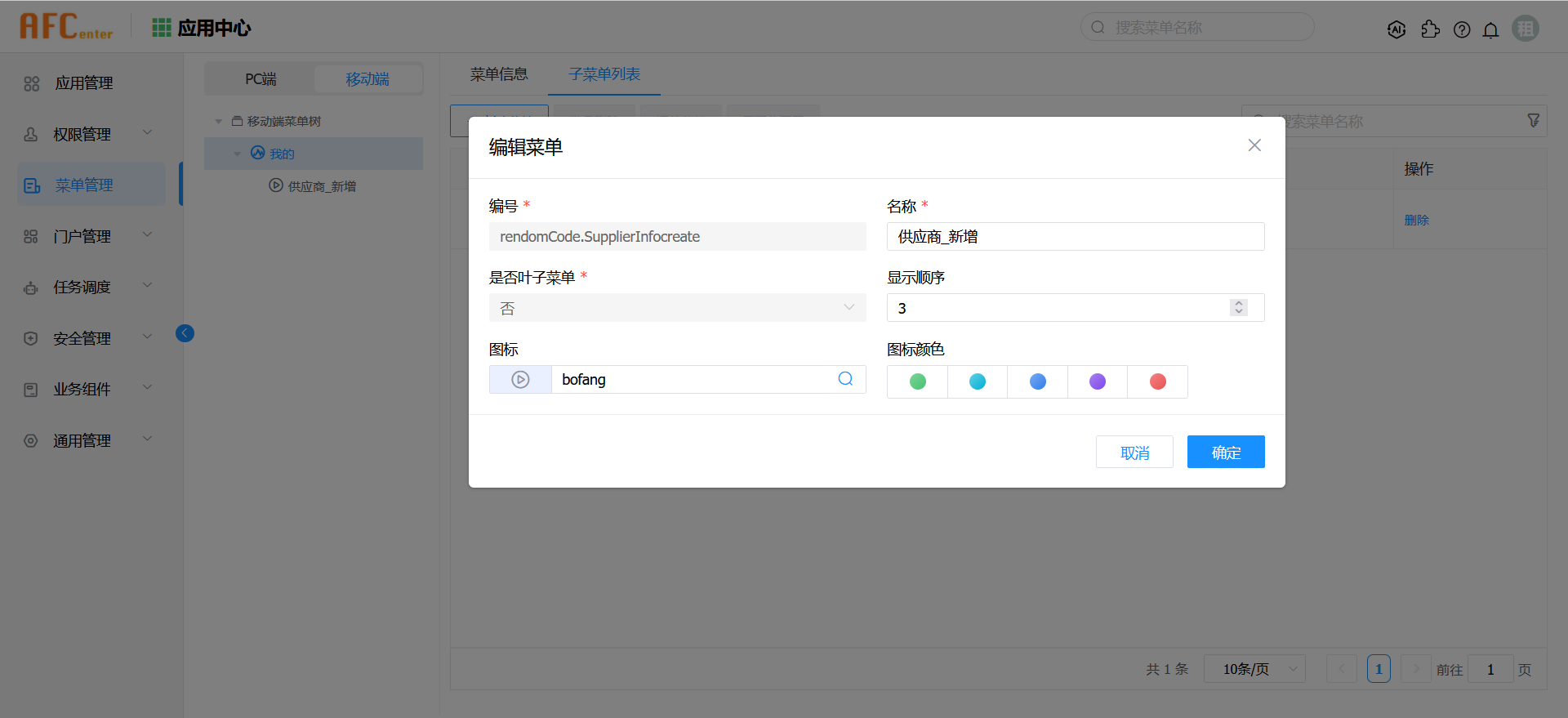Click the search magnifier in icon field
The height and width of the screenshot is (718, 1568).
click(845, 379)
